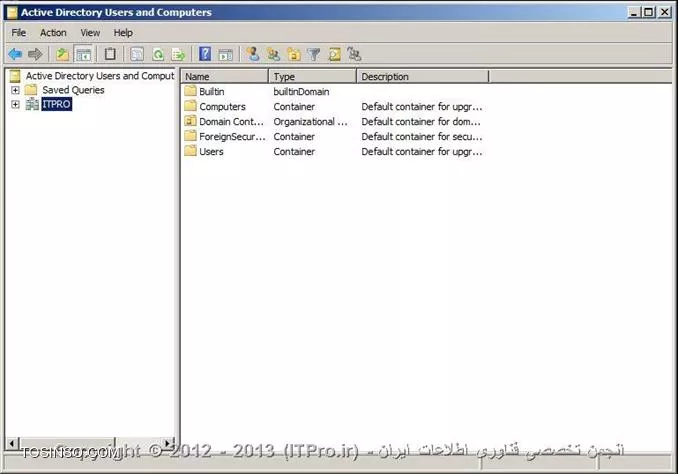Open the File menu
The width and height of the screenshot is (678, 474).
pyautogui.click(x=19, y=33)
